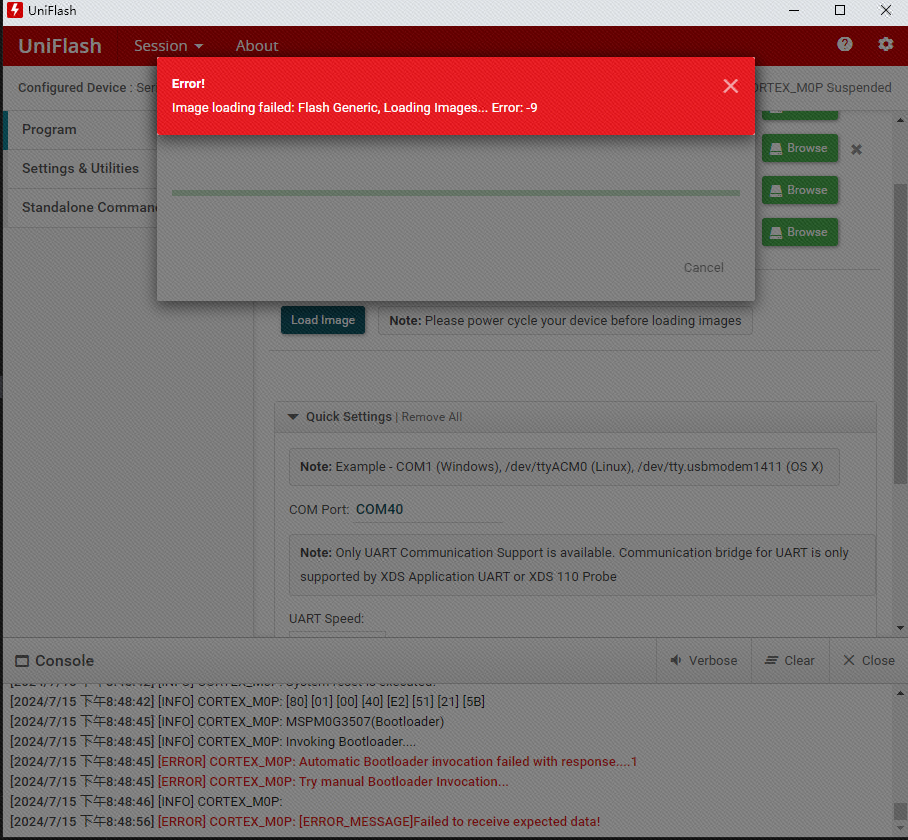Screen dimensions: 908x840
Task: Click console error 'Automatic Bootloader invocation failed'
Action: pos(324,761)
